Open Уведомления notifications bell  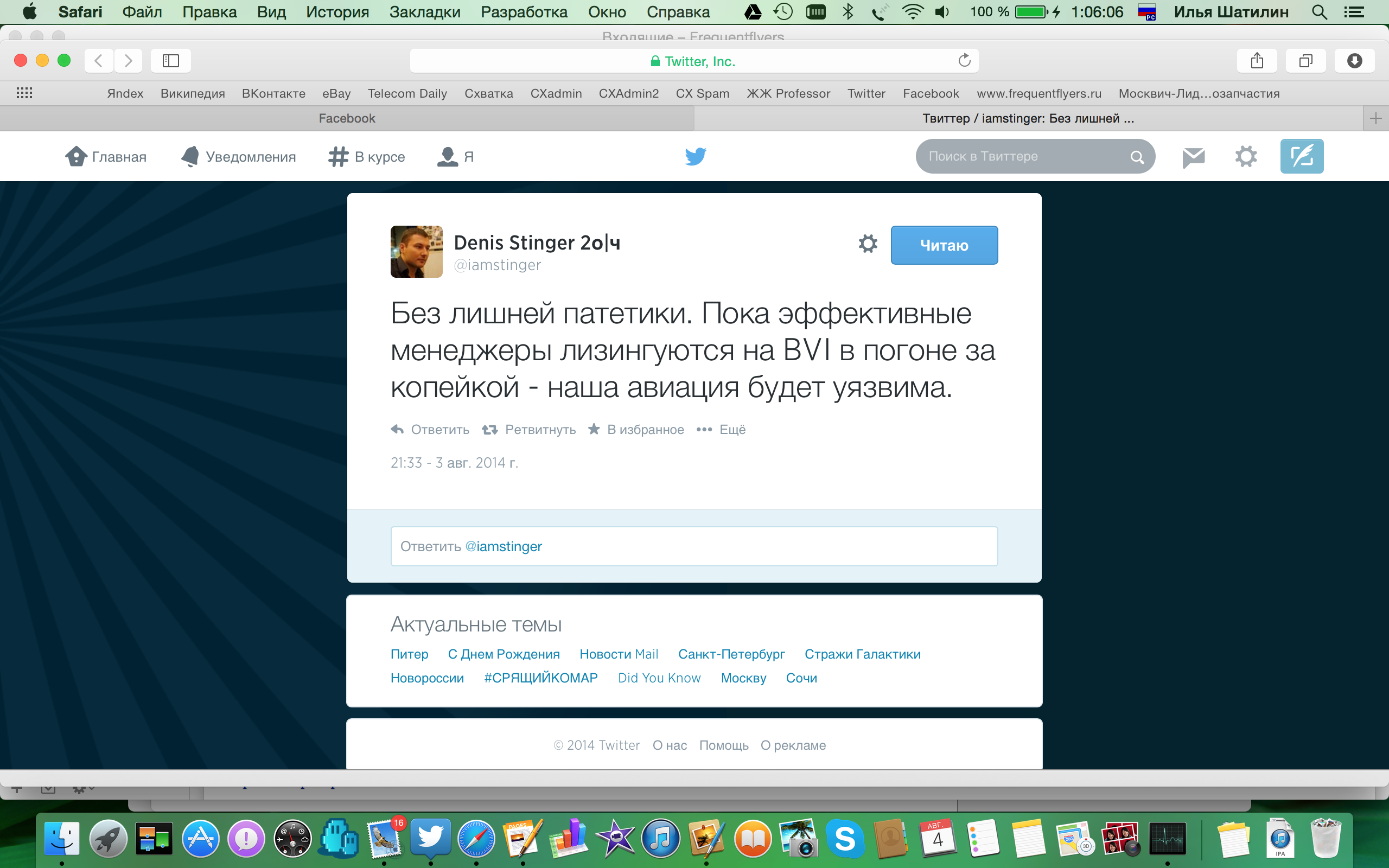pyautogui.click(x=190, y=156)
